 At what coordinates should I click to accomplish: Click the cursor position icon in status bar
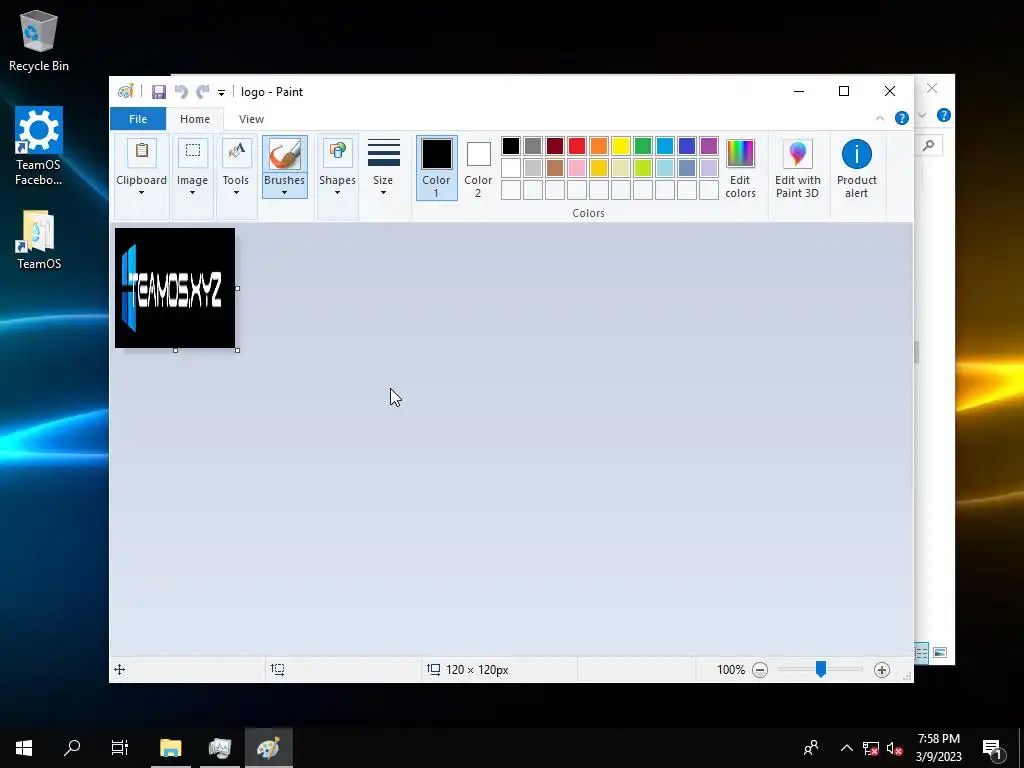(x=120, y=669)
